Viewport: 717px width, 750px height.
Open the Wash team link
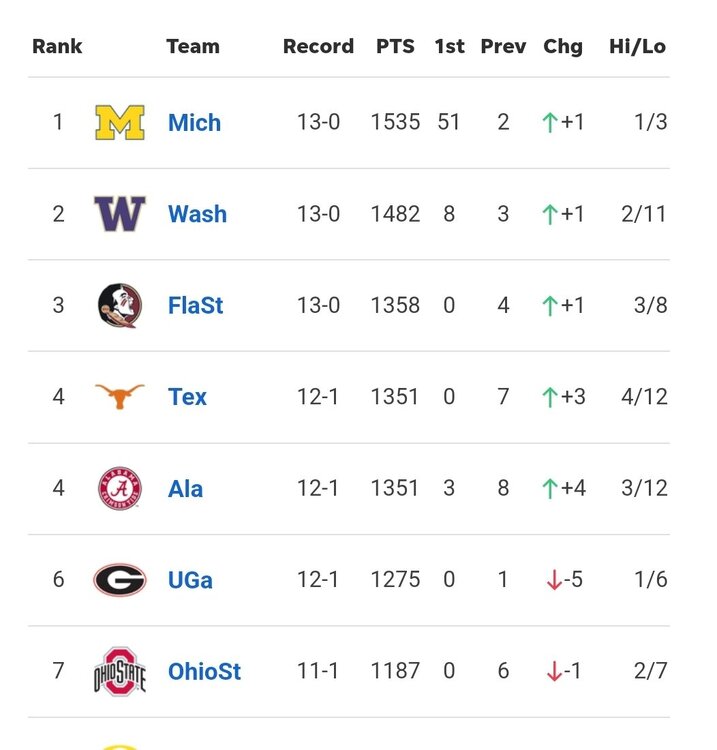197,214
